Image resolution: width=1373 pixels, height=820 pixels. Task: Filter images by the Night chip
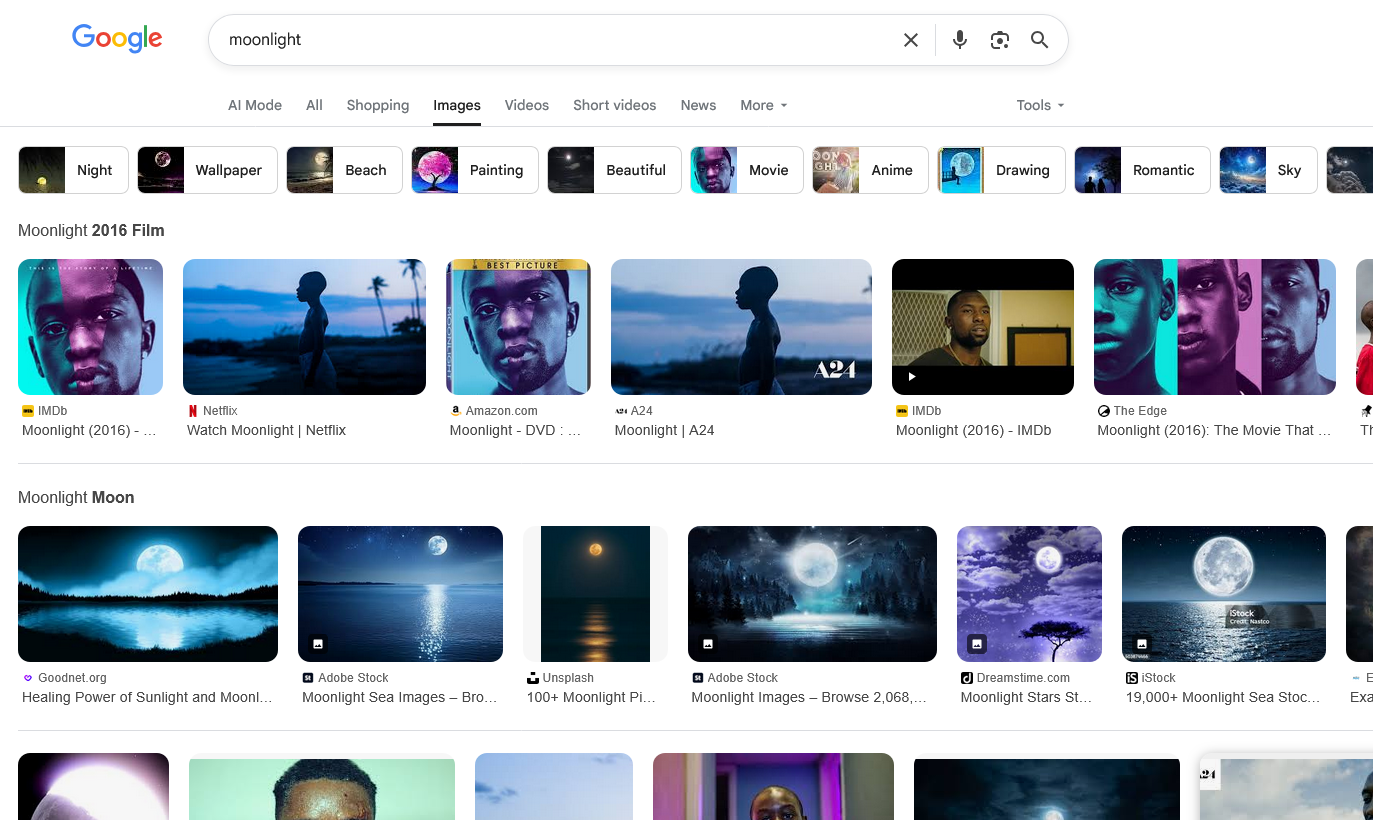click(73, 170)
